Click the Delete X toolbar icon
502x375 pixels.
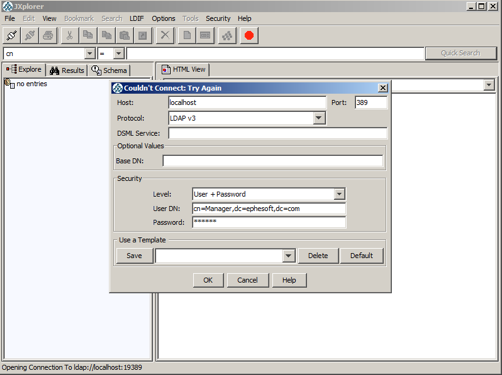[165, 35]
